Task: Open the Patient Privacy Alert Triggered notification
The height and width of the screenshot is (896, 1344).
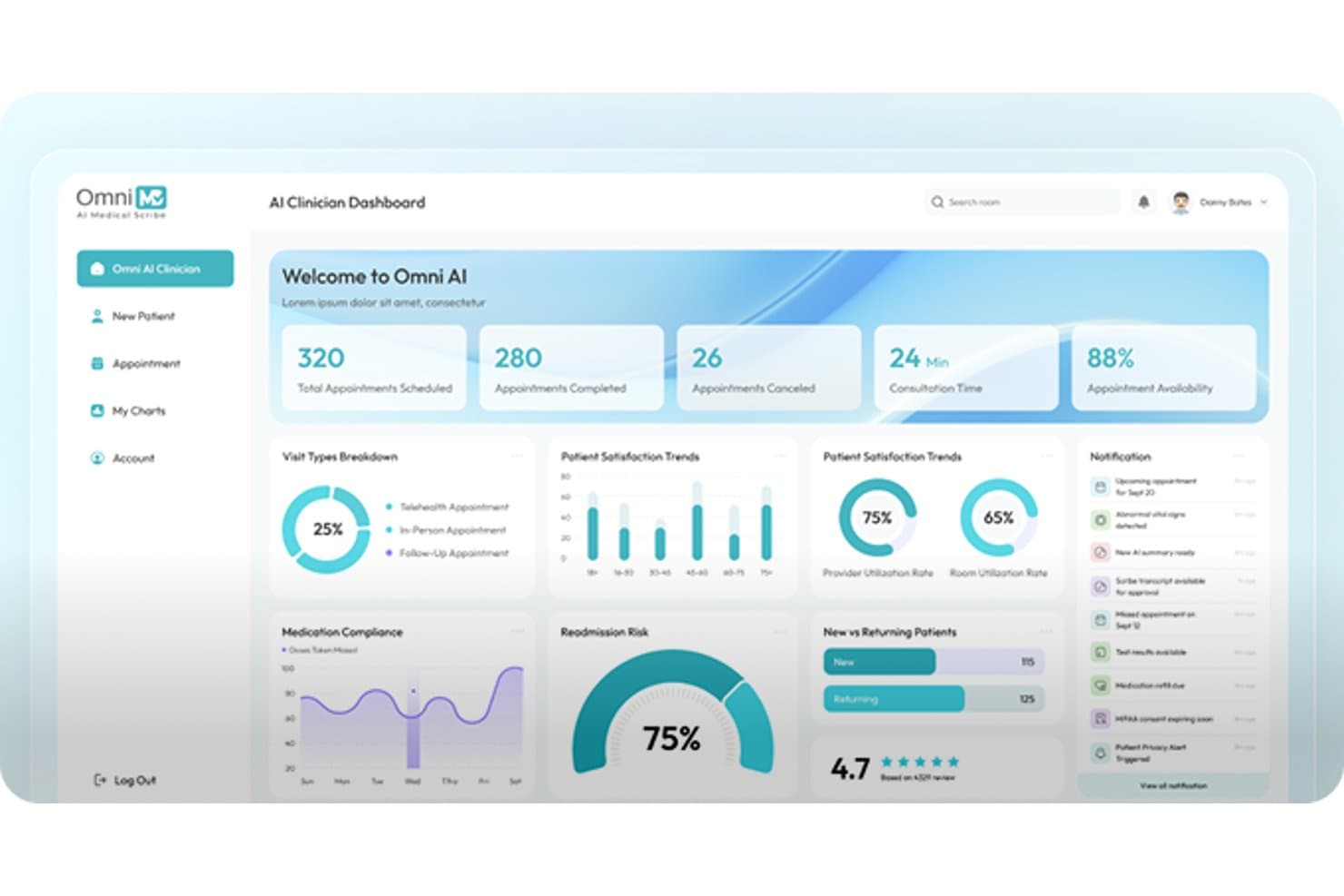Action: click(x=1172, y=753)
